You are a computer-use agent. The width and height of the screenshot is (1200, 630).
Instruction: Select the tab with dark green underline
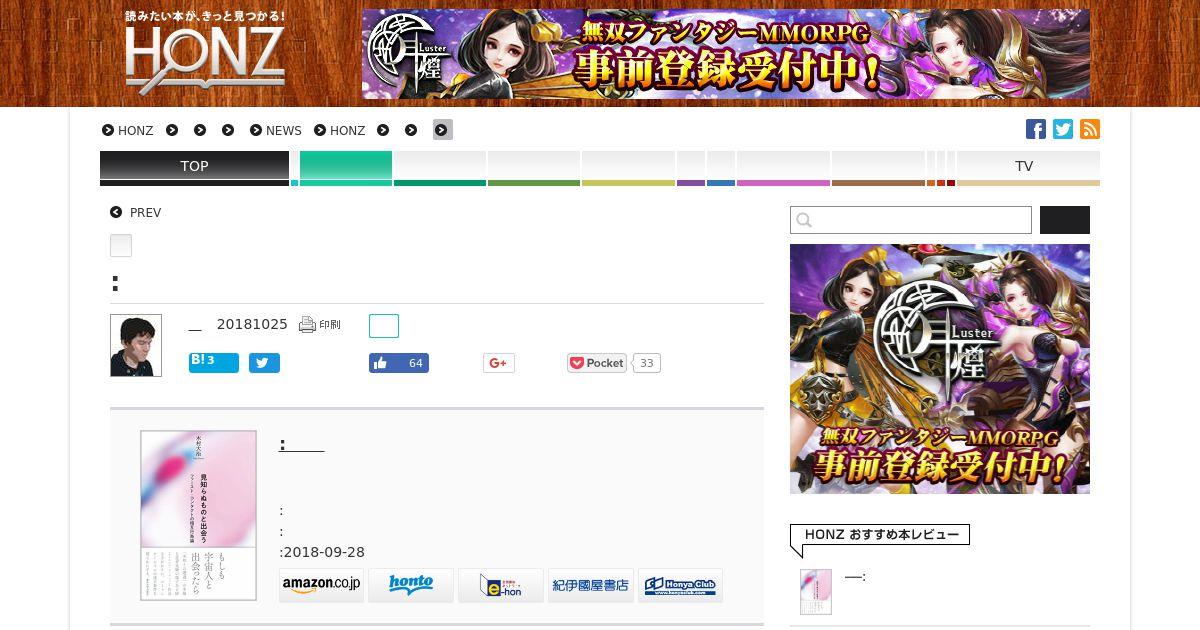click(x=440, y=168)
